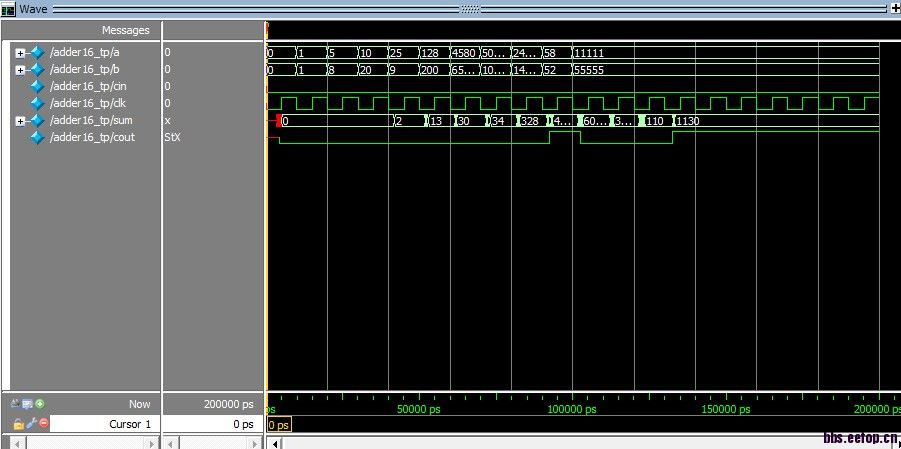Image resolution: width=901 pixels, height=449 pixels.
Task: Click the 11111 segment on signal a waveform
Action: point(725,53)
